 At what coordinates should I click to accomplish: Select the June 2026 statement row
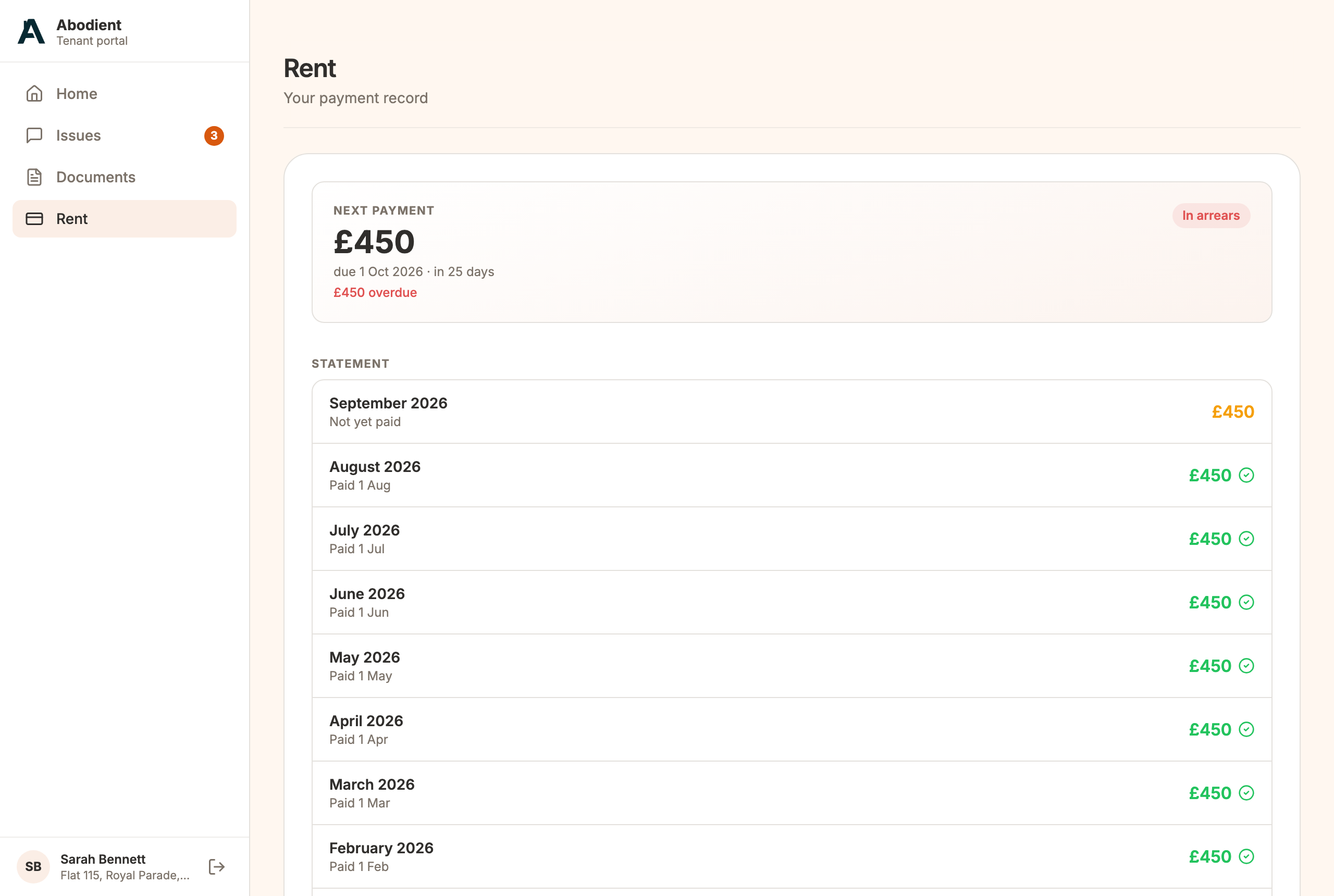tap(792, 602)
